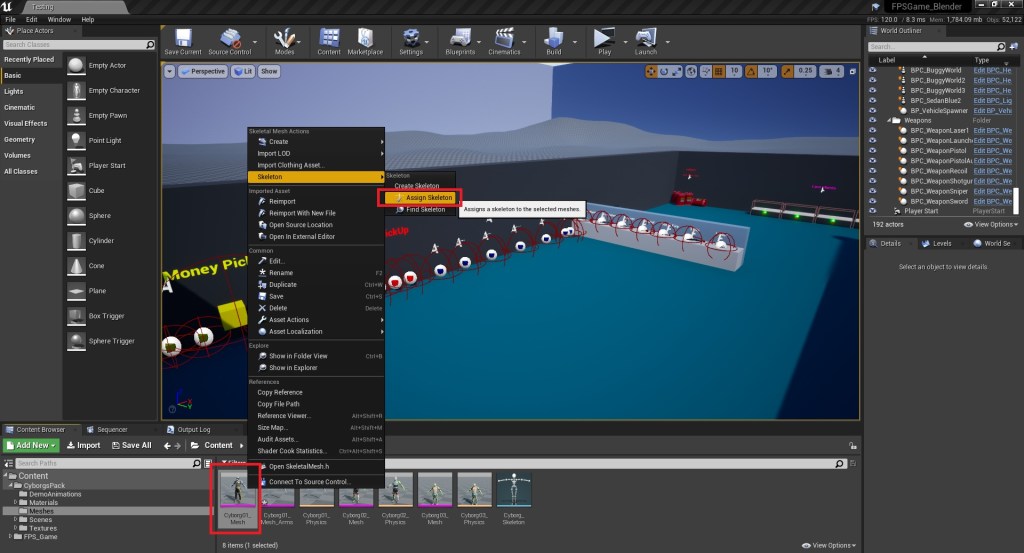Click the Add New button
The height and width of the screenshot is (553, 1024).
[x=32, y=445]
